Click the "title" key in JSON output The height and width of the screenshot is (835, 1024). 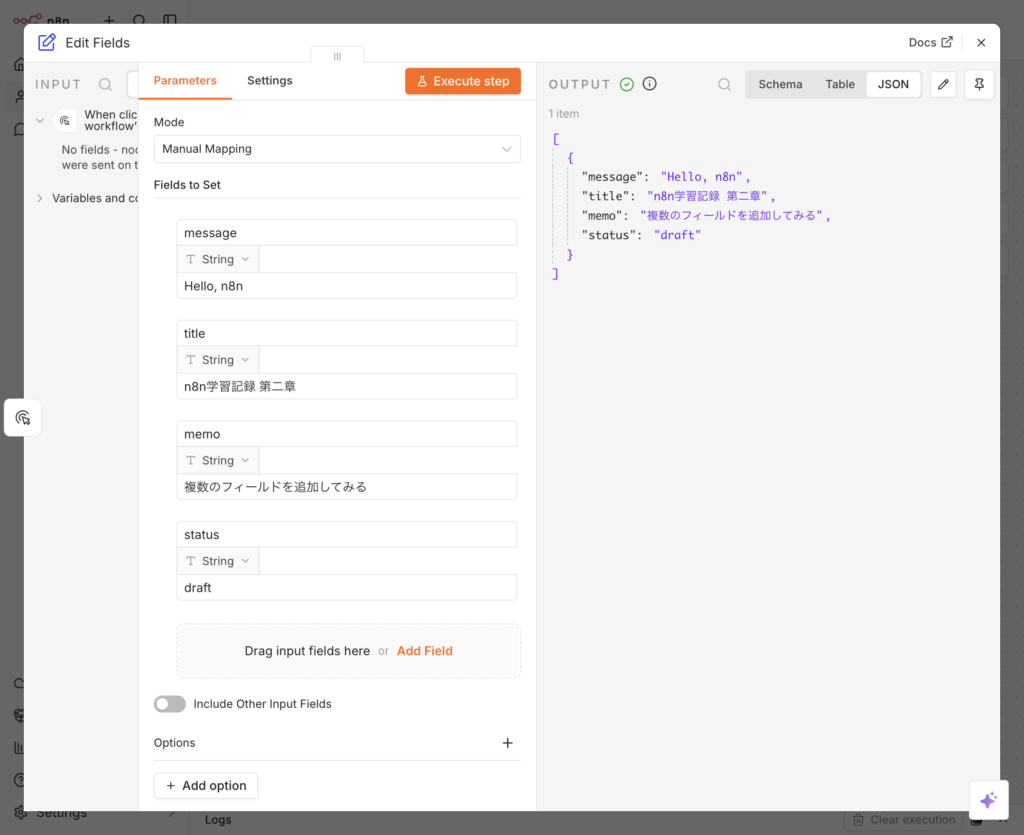point(605,196)
